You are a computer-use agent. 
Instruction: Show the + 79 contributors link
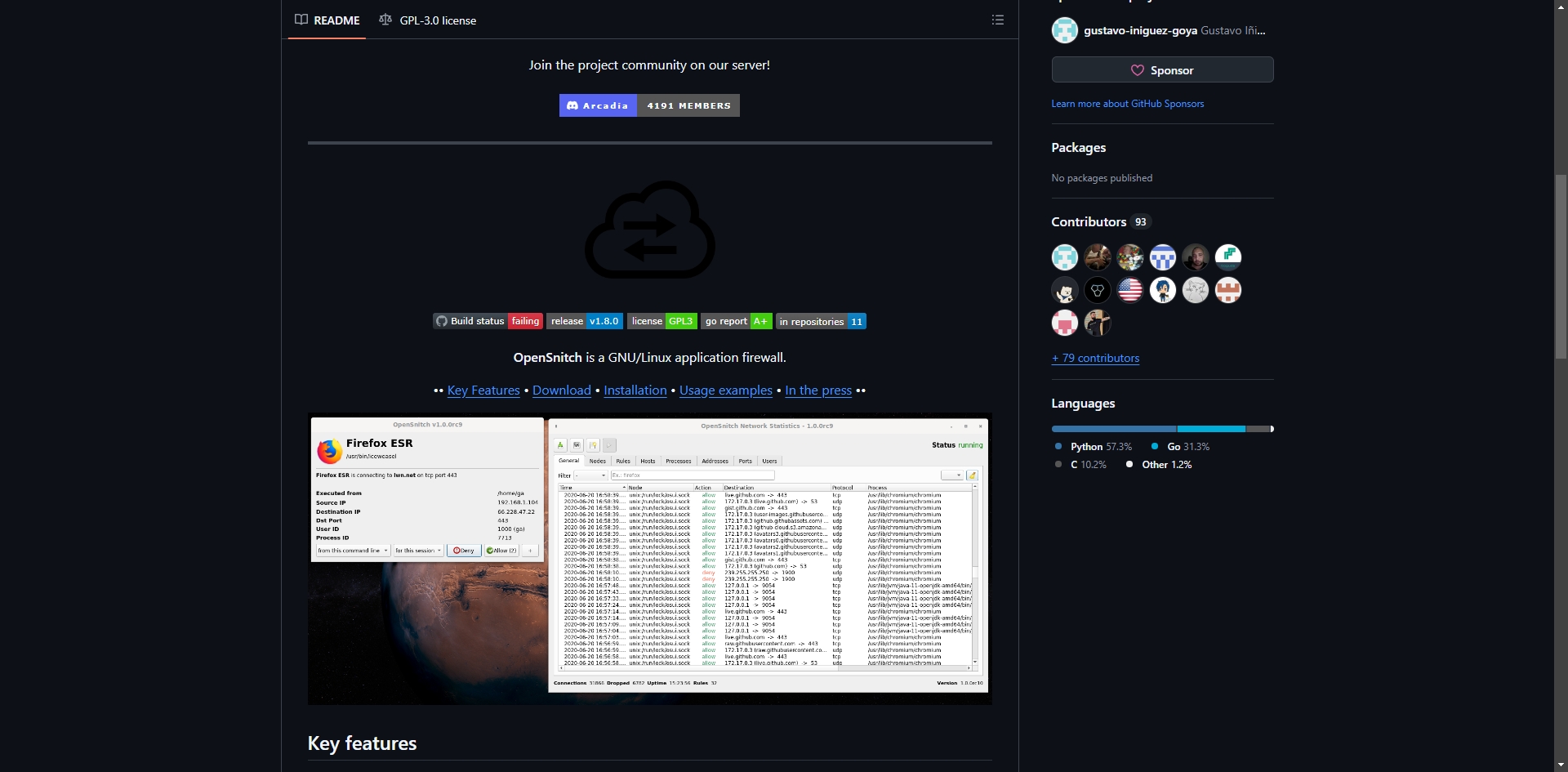click(x=1095, y=358)
